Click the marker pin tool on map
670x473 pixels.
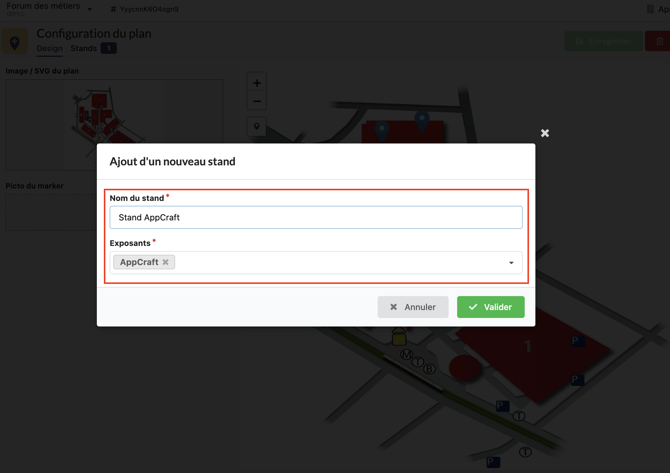click(257, 127)
